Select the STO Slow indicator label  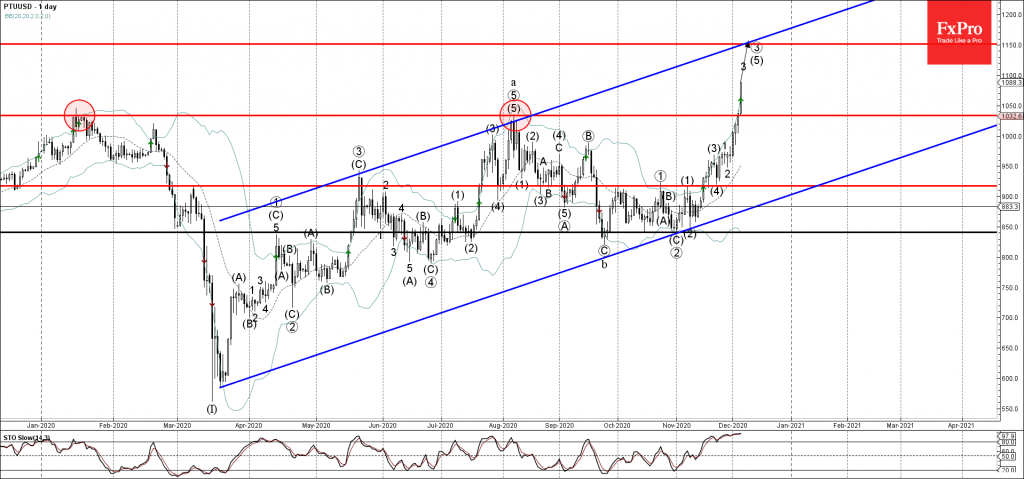[x=23, y=436]
